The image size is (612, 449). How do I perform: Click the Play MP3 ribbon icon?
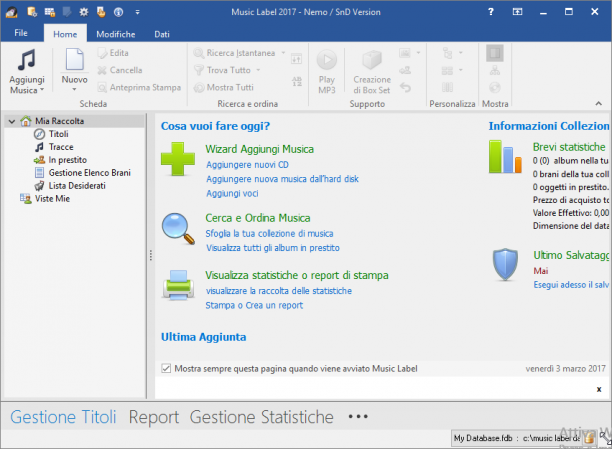(x=327, y=60)
